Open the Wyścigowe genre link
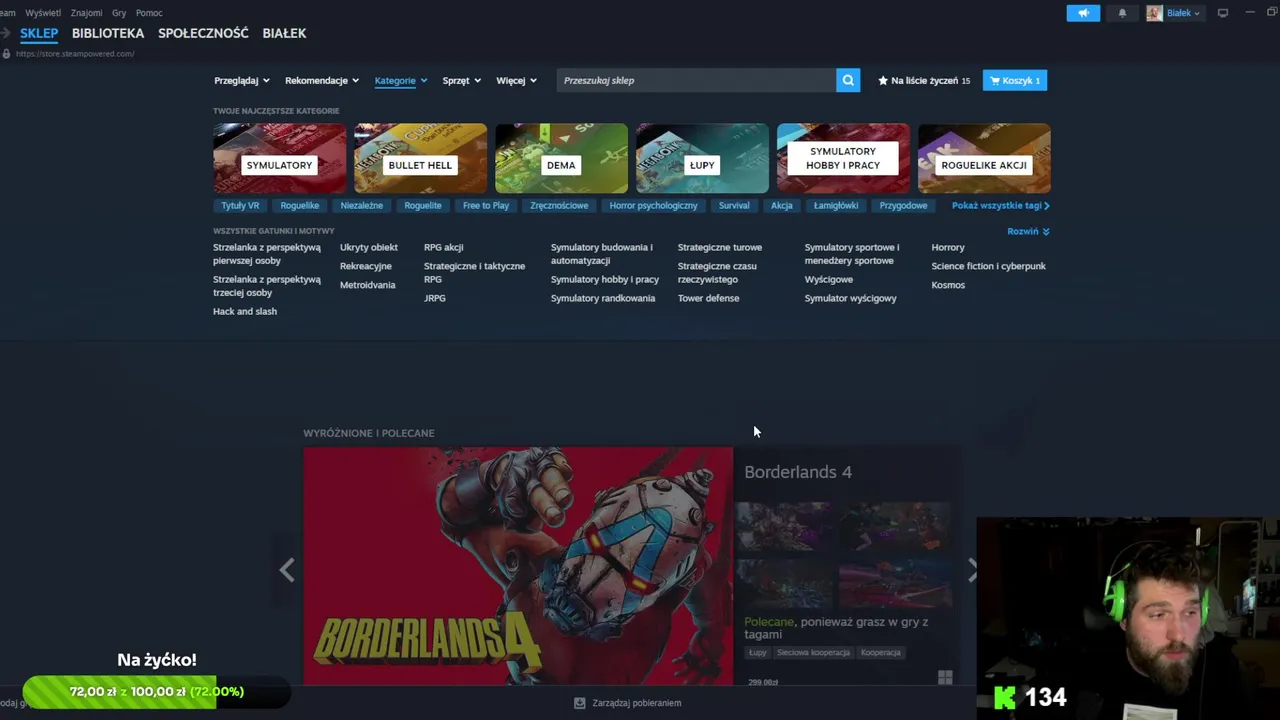Viewport: 1280px width, 720px height. coord(829,279)
